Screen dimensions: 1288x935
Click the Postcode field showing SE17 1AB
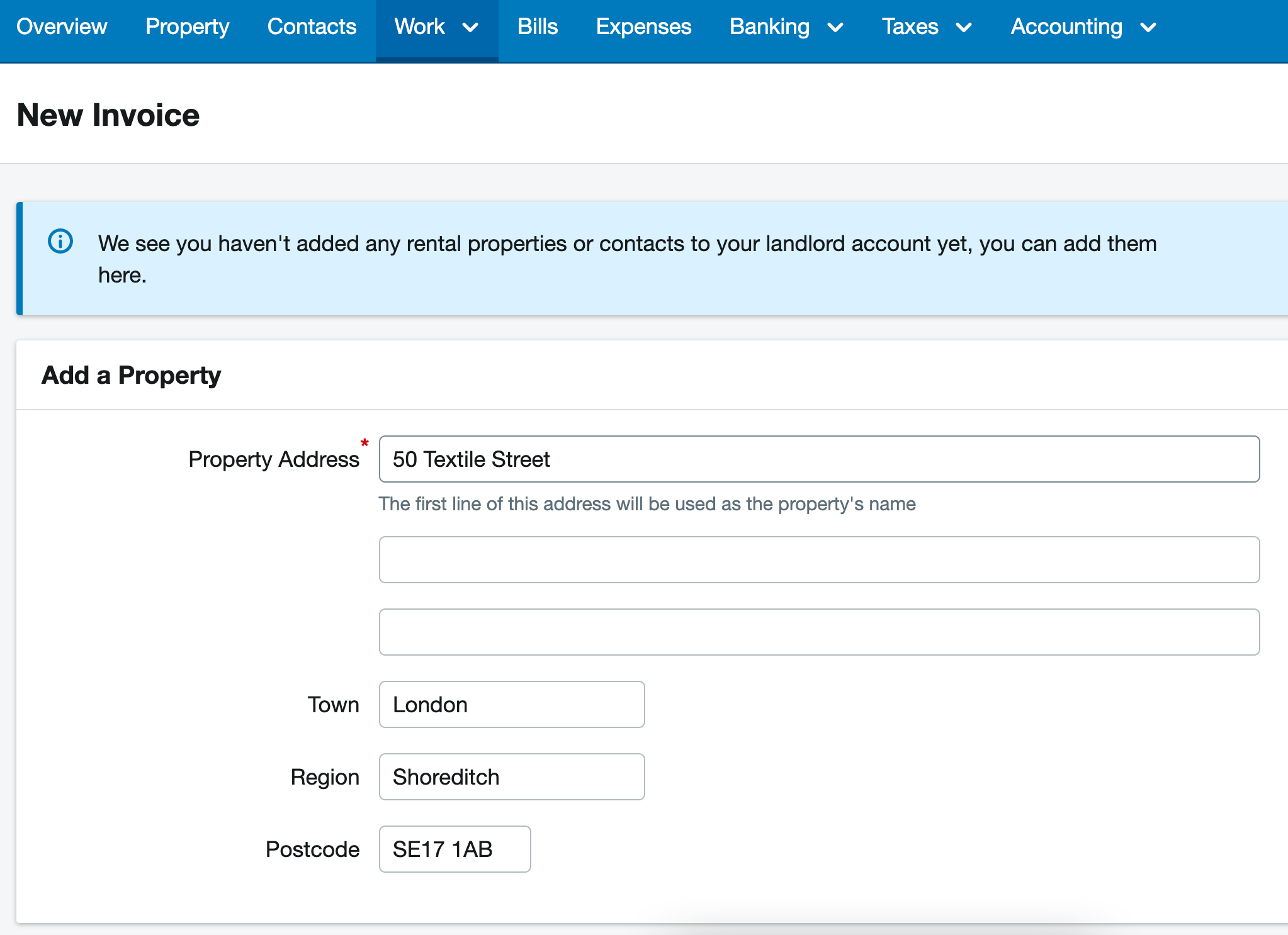(x=455, y=849)
